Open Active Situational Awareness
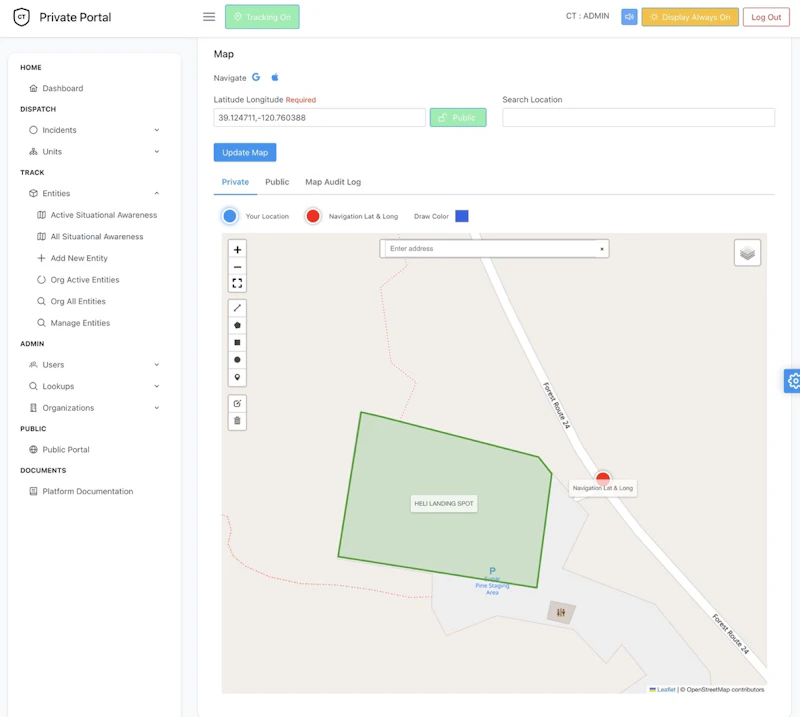 (104, 215)
